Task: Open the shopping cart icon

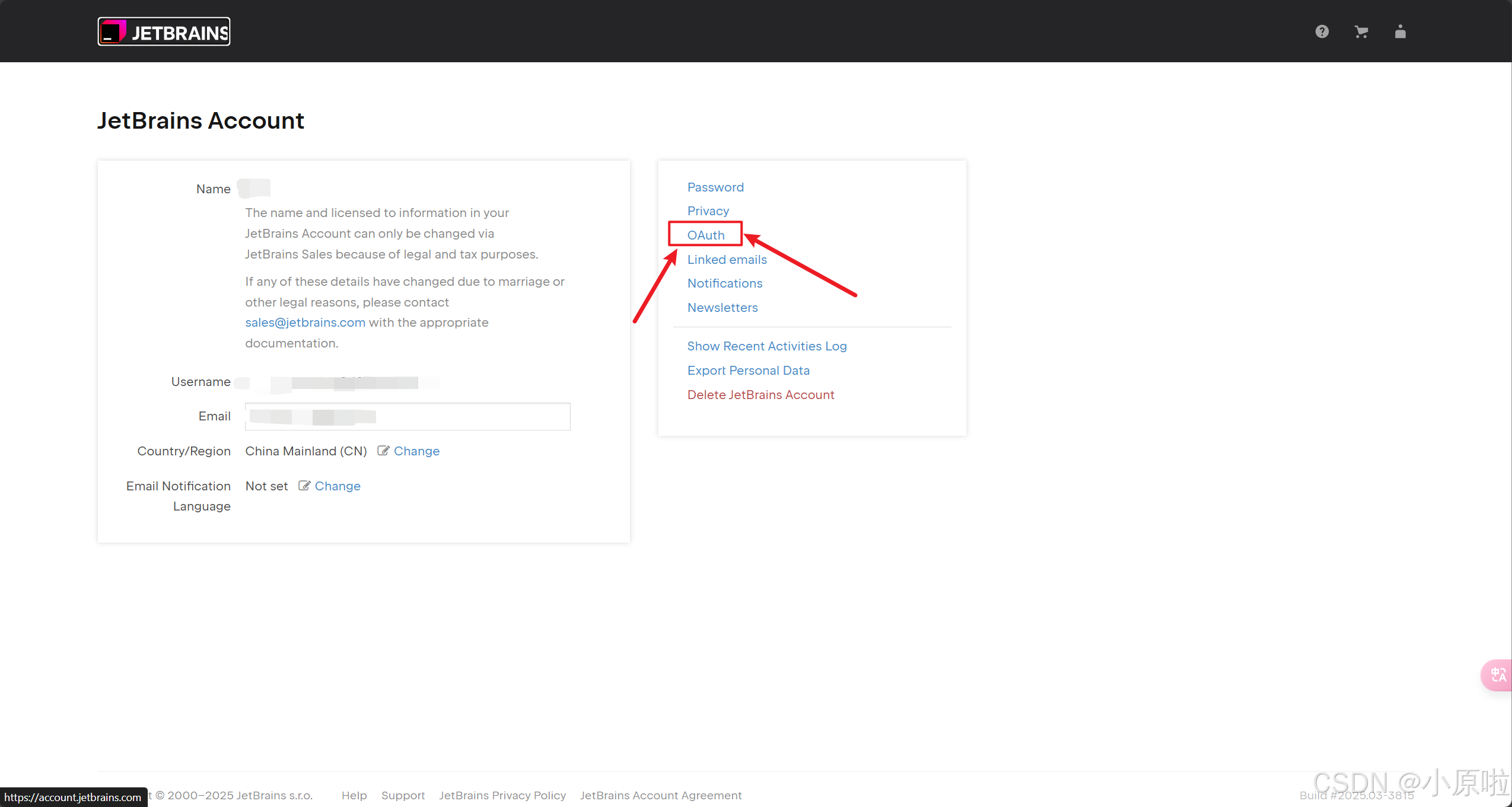Action: tap(1361, 32)
